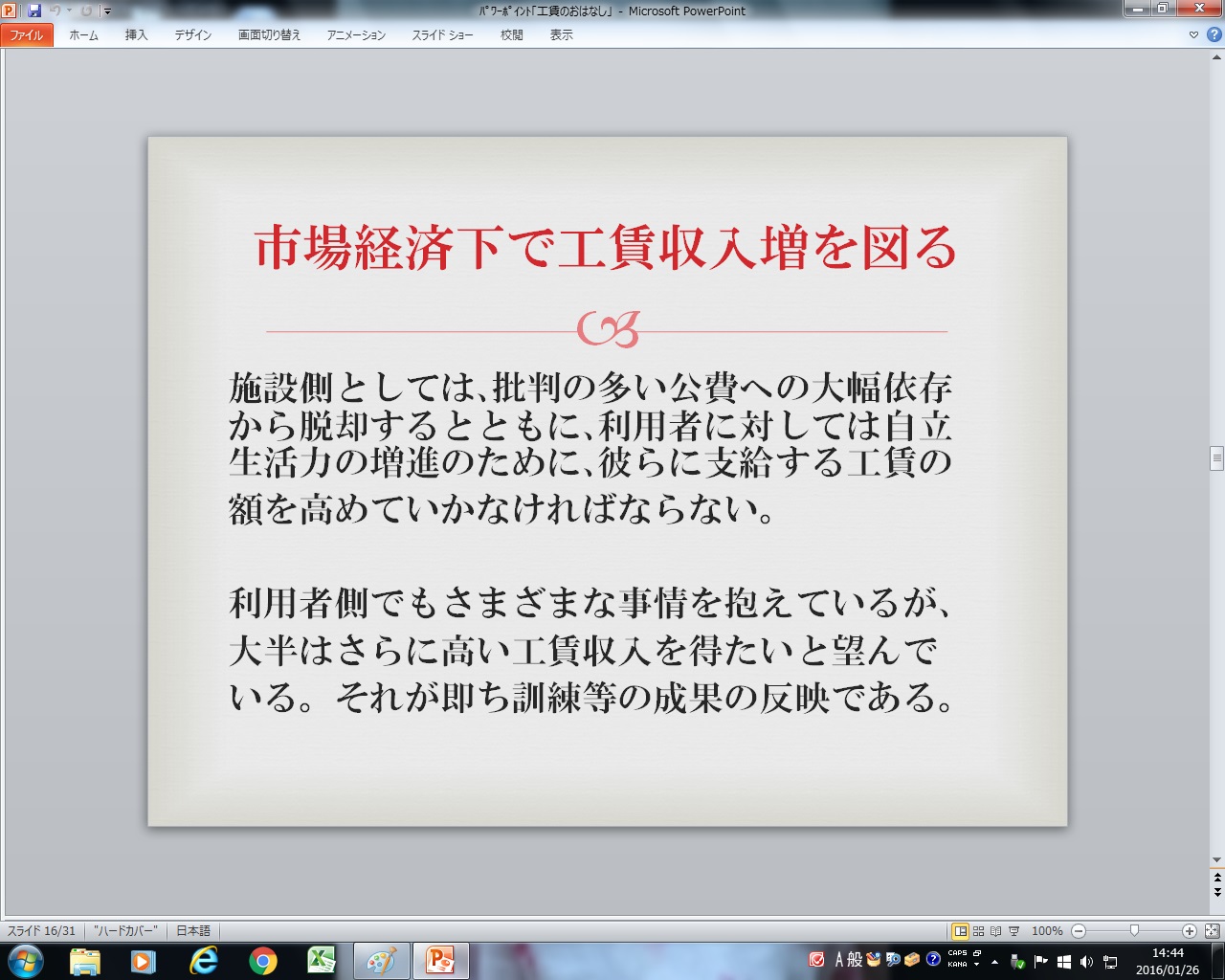1225x980 pixels.
Task: Open Windows Explorer from the taskbar
Action: pos(85,961)
